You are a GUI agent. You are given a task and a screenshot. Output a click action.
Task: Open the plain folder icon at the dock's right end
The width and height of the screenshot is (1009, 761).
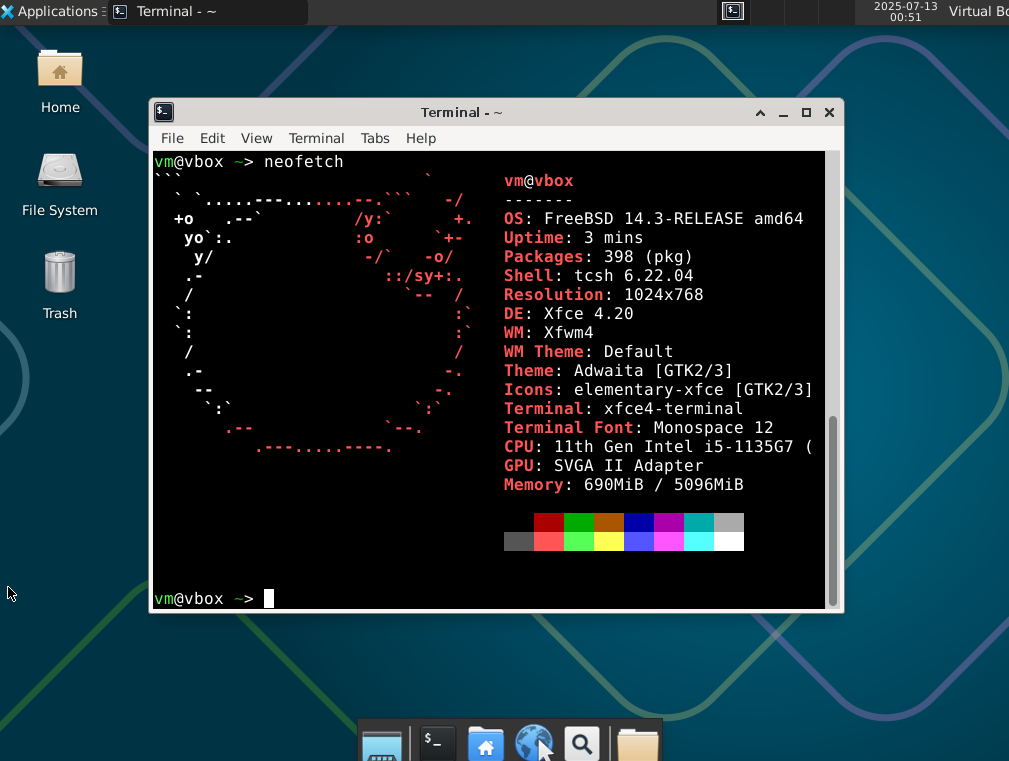point(638,745)
